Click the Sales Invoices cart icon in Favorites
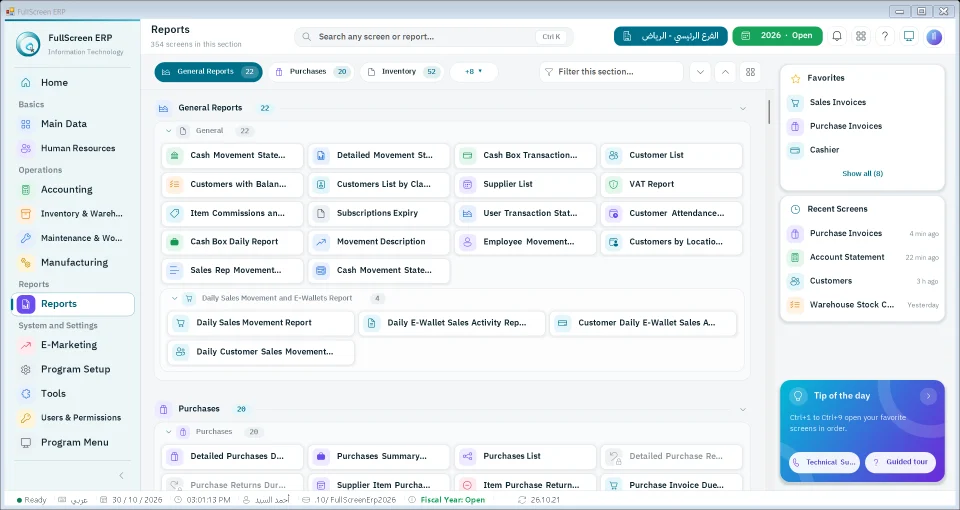Image resolution: width=960 pixels, height=510 pixels. point(795,103)
